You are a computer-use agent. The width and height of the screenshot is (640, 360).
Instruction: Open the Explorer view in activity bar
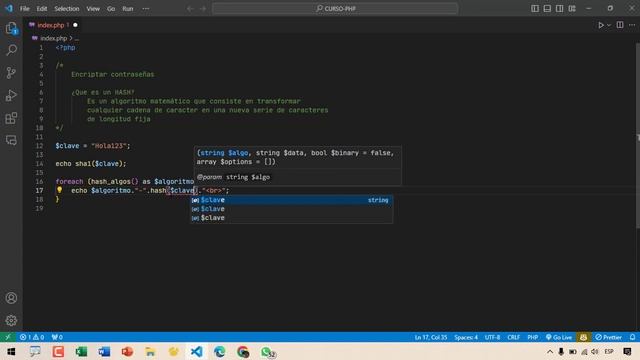[x=11, y=28]
